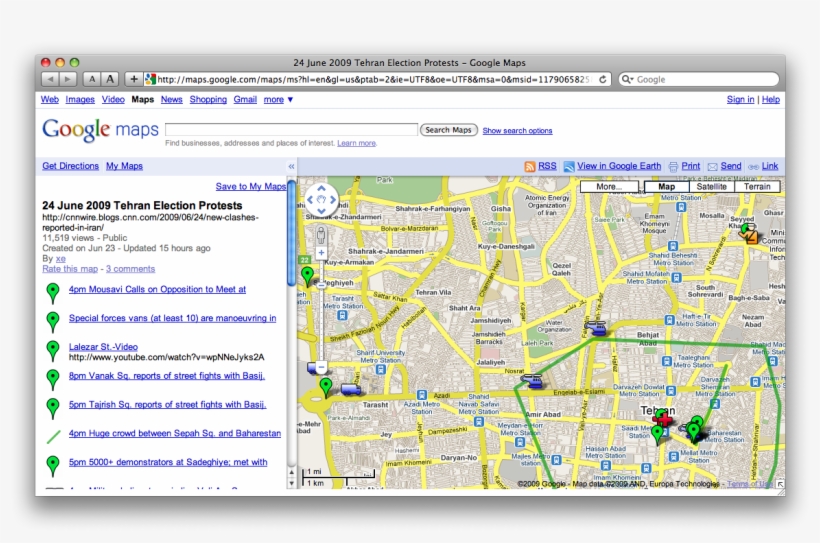Click Sign in link
Image resolution: width=820 pixels, height=543 pixels.
(740, 99)
